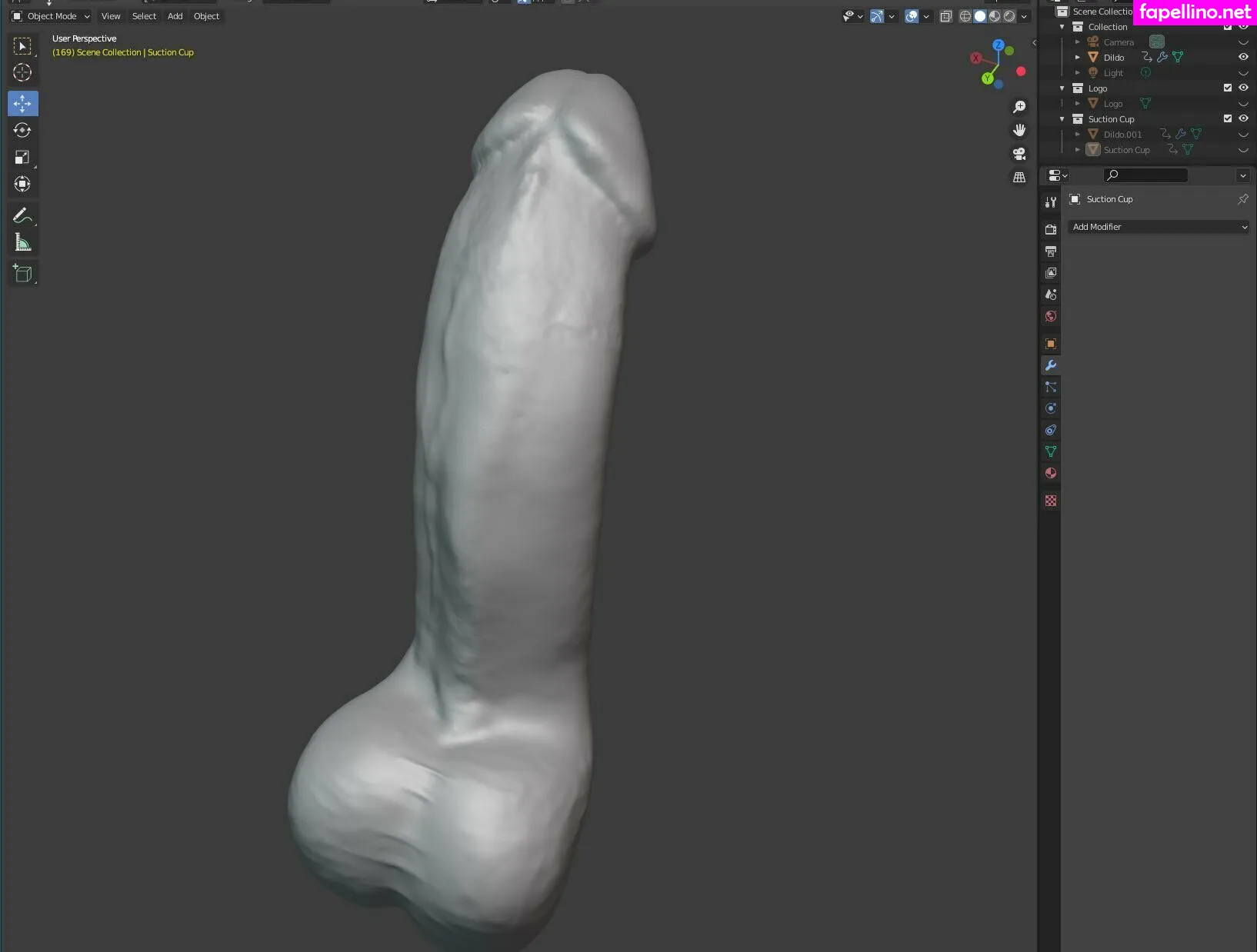
Task: Click the outliner search field
Action: pos(1145,175)
